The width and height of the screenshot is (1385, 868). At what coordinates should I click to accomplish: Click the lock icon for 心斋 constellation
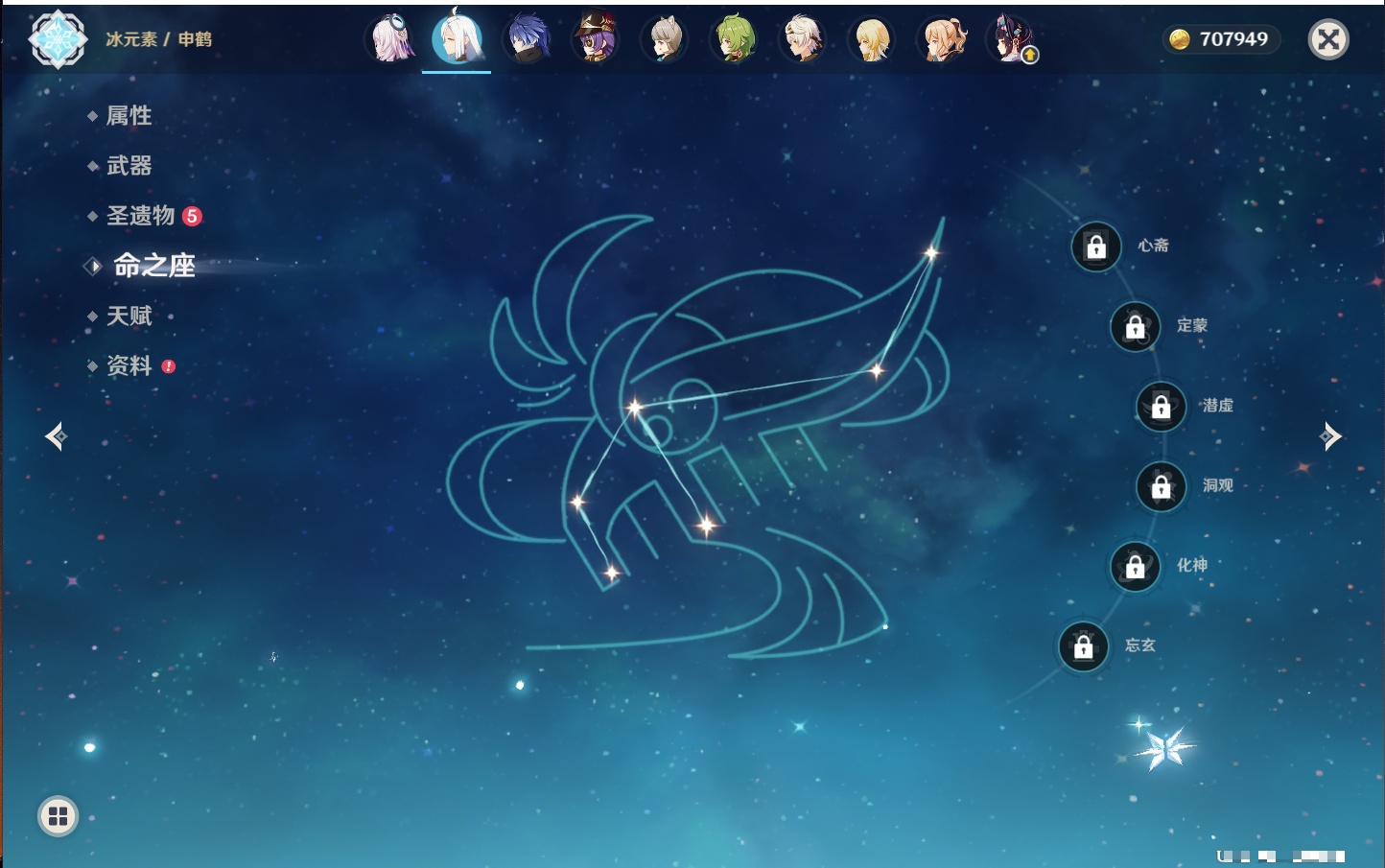click(x=1095, y=246)
